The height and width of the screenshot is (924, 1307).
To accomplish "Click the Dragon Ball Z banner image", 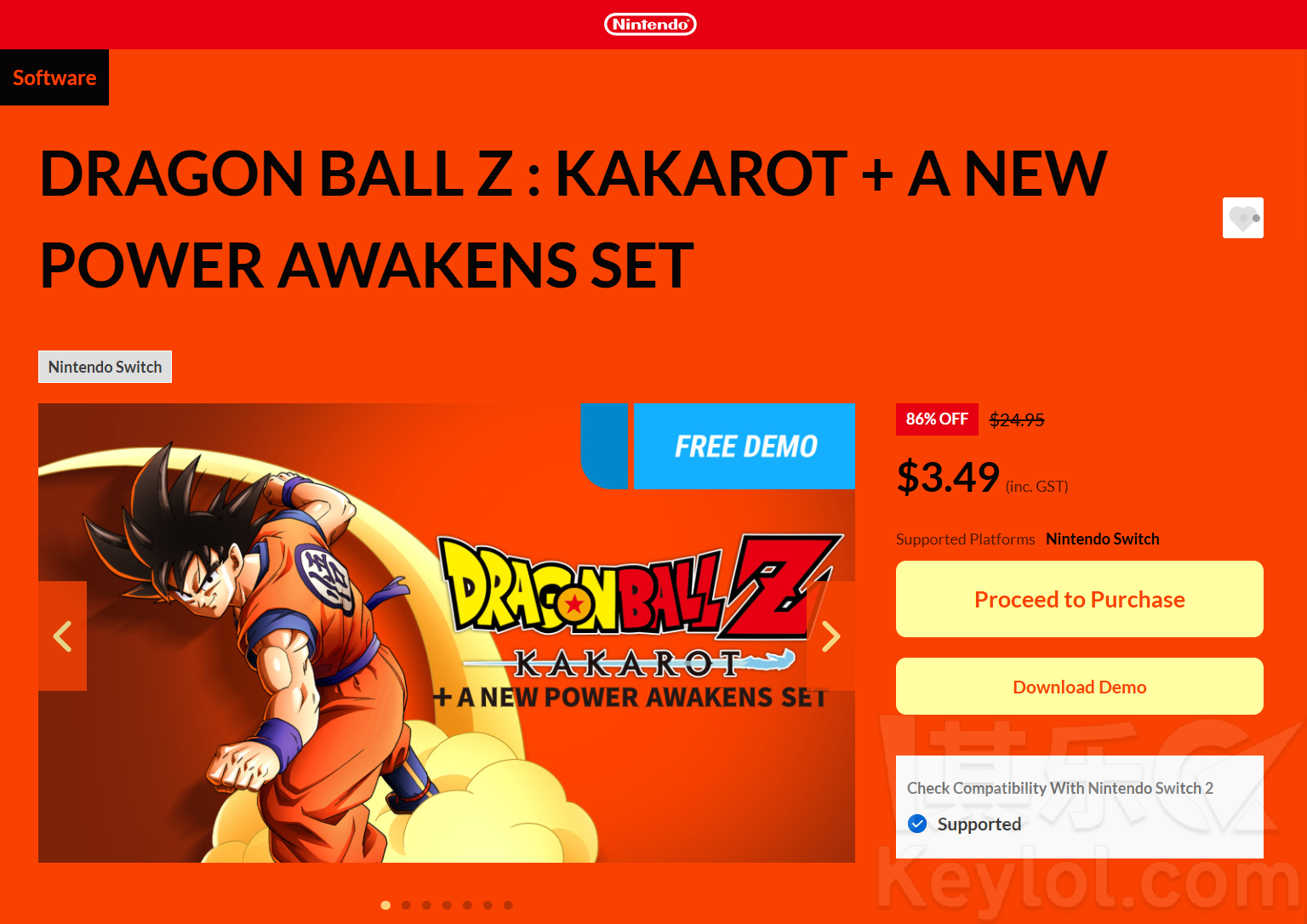I will (447, 633).
